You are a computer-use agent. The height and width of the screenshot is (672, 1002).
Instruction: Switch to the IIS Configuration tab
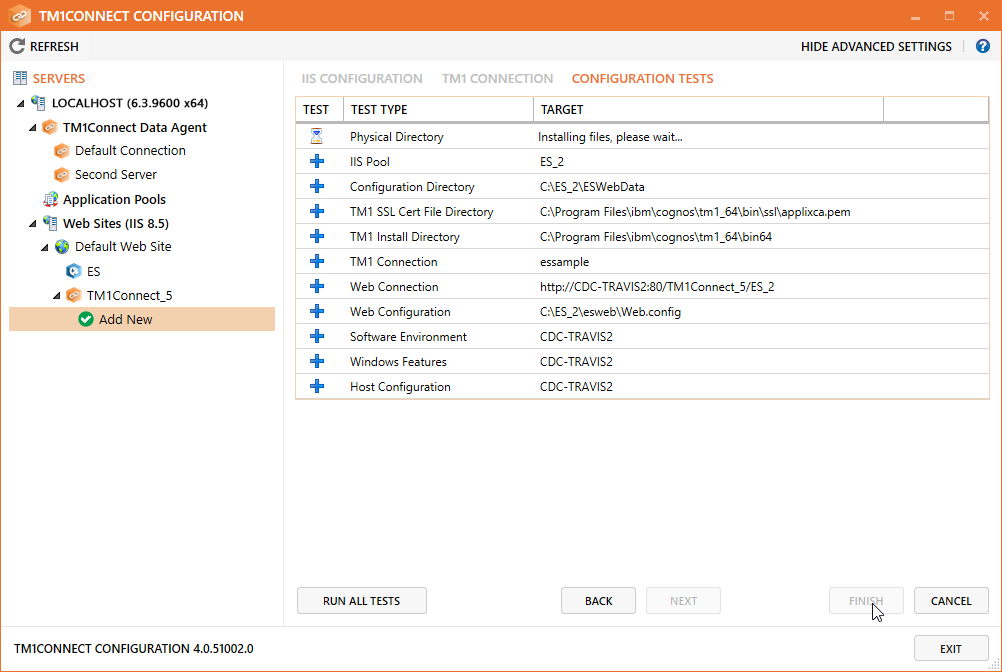click(x=362, y=79)
